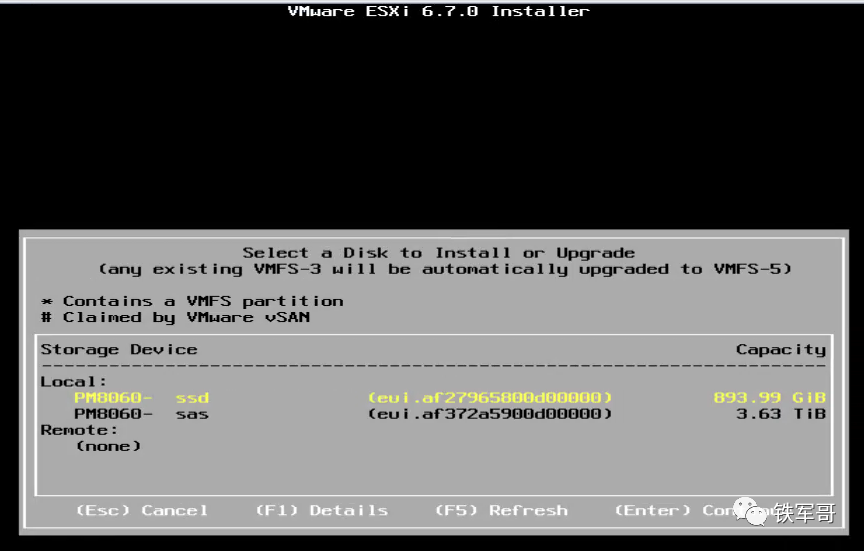Click the VMFS-3 upgrade notice line

point(445,269)
